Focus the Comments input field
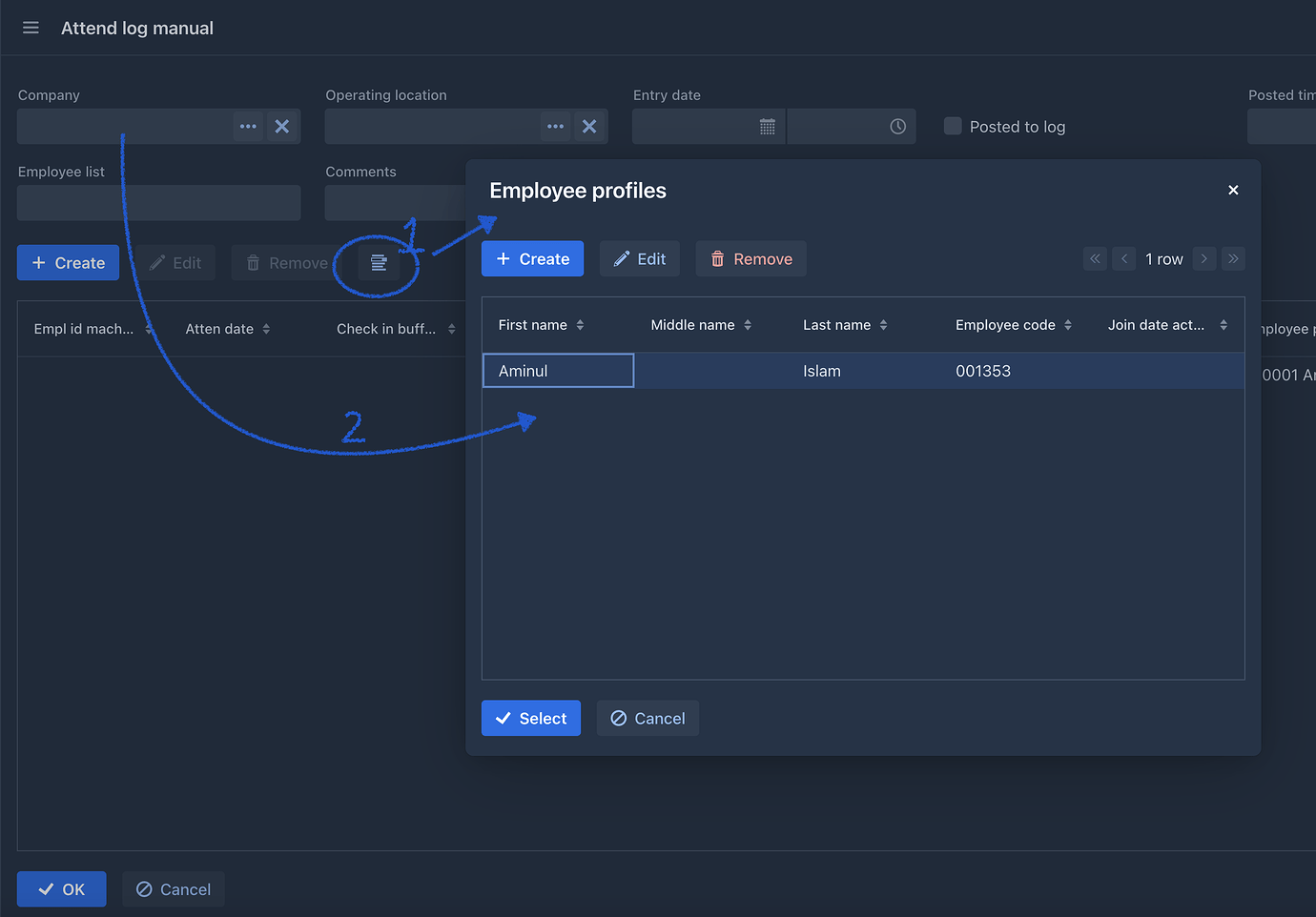Viewport: 1316px width, 917px height. point(395,203)
